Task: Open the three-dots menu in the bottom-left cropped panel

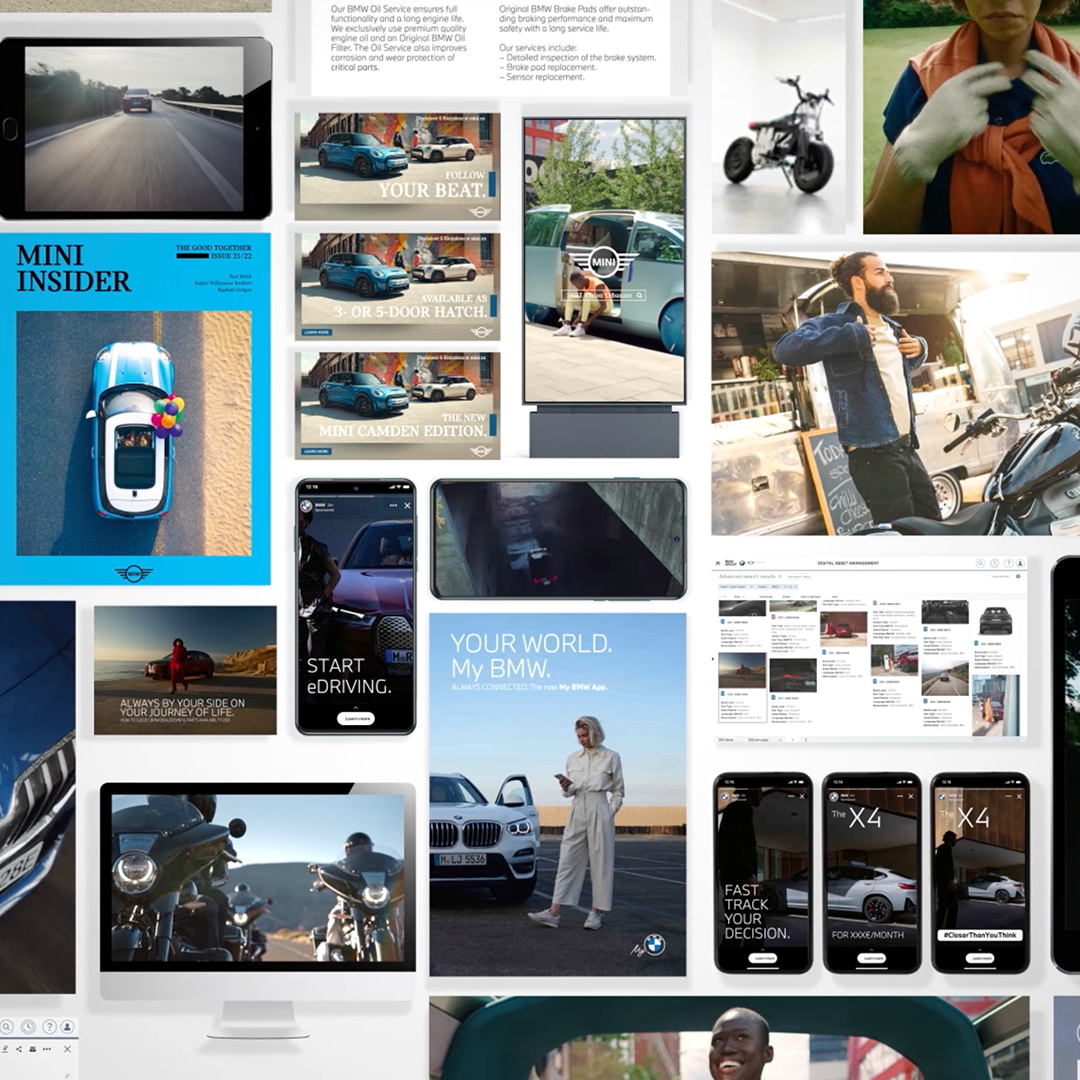Action: pos(47,1049)
